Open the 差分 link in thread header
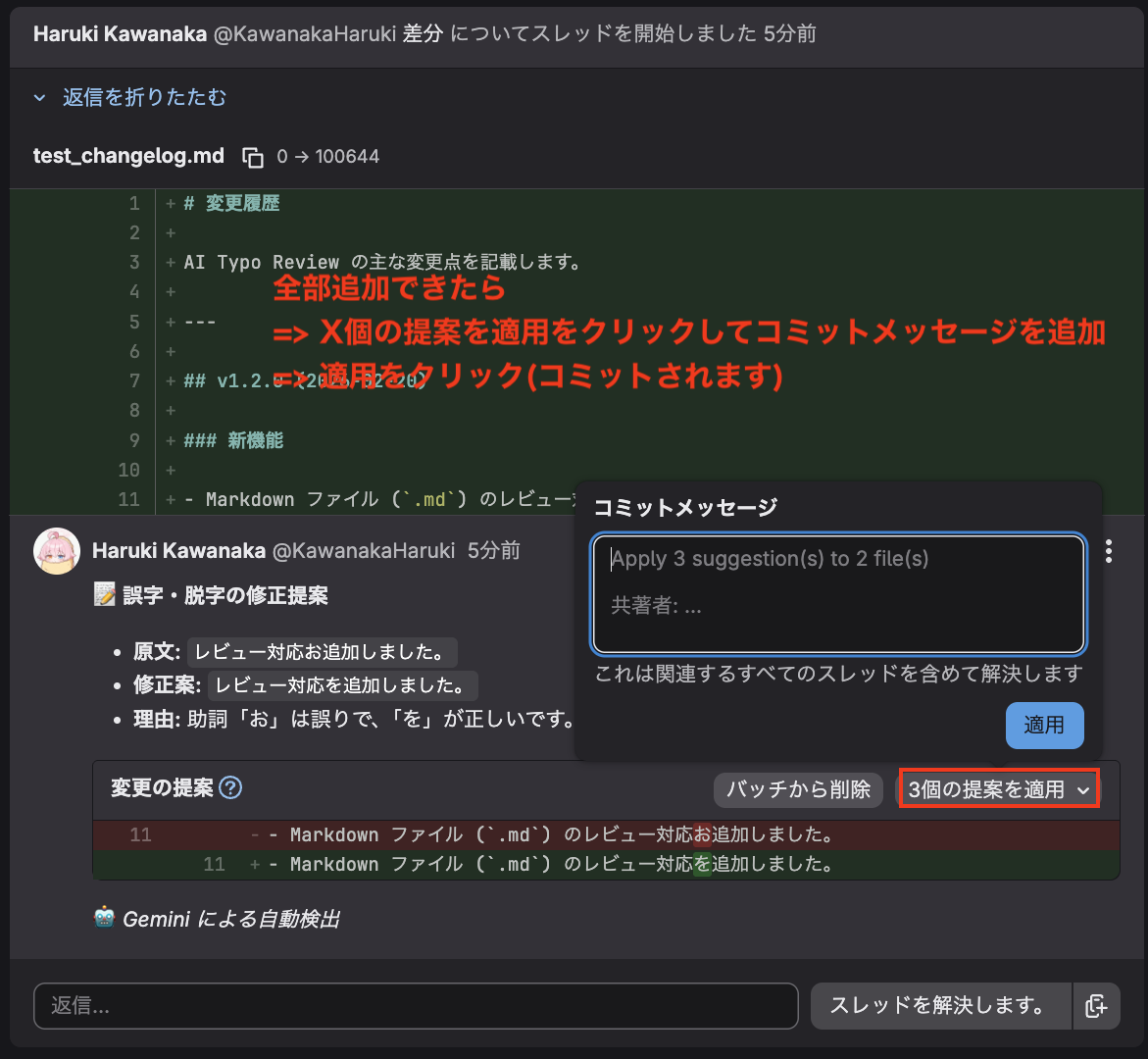This screenshot has width=1148, height=1059. (x=423, y=34)
